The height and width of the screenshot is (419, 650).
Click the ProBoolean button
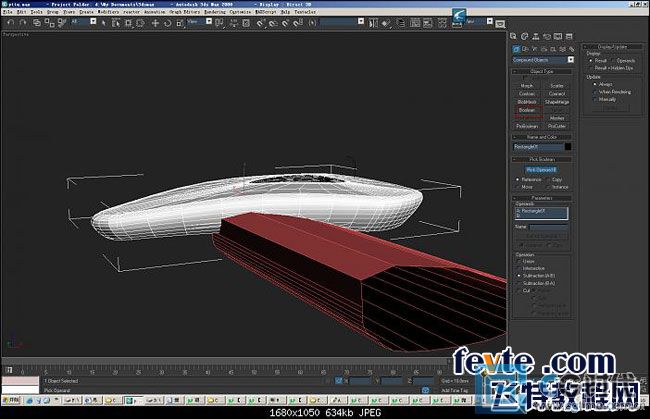527,126
